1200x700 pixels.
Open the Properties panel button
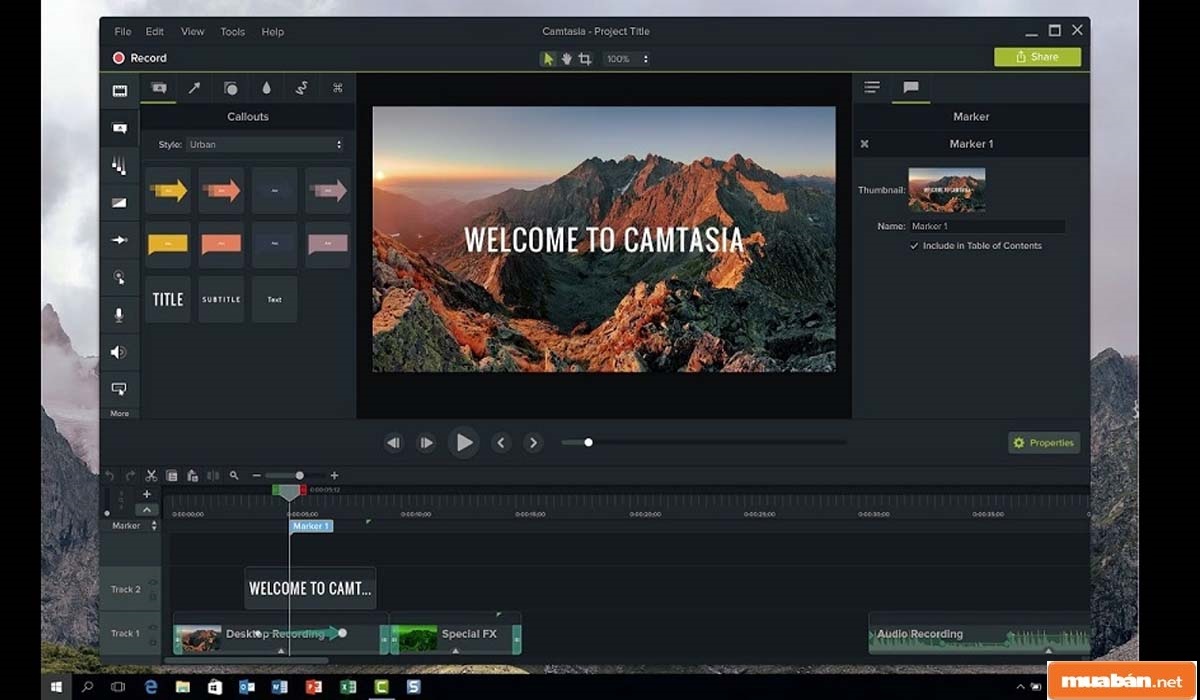pos(1044,443)
